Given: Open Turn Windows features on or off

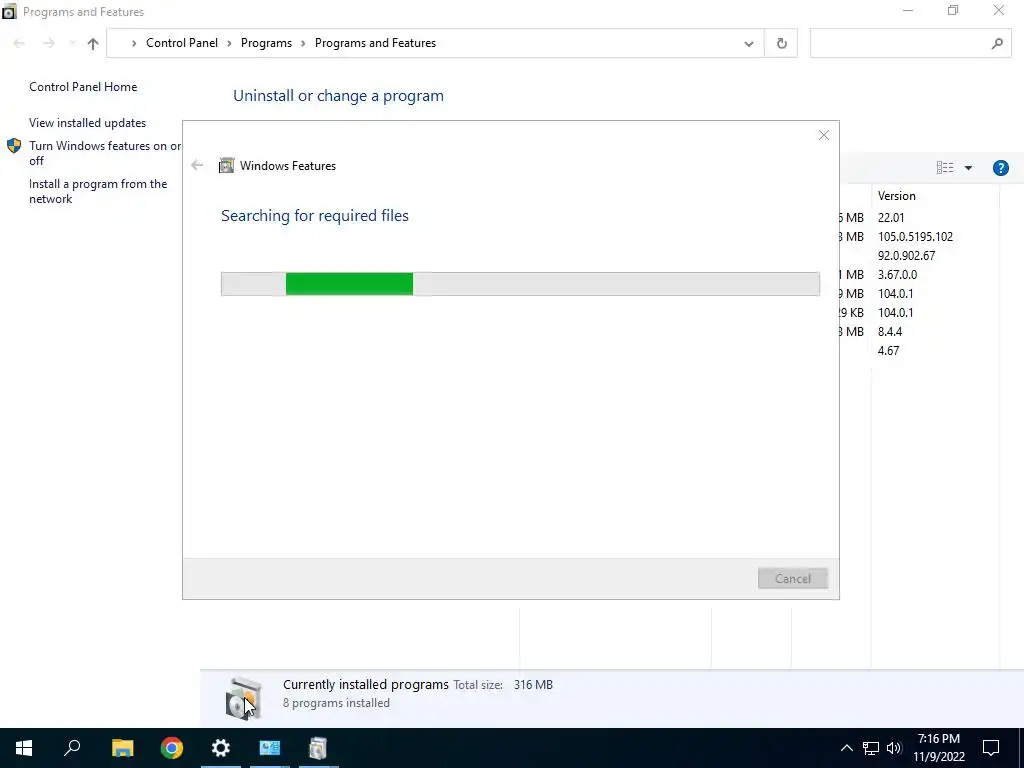Looking at the screenshot, I should coord(105,153).
